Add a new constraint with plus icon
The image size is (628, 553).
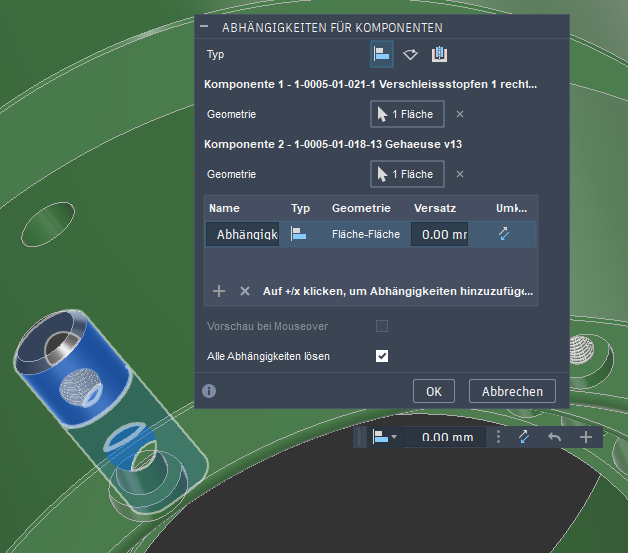coord(219,291)
